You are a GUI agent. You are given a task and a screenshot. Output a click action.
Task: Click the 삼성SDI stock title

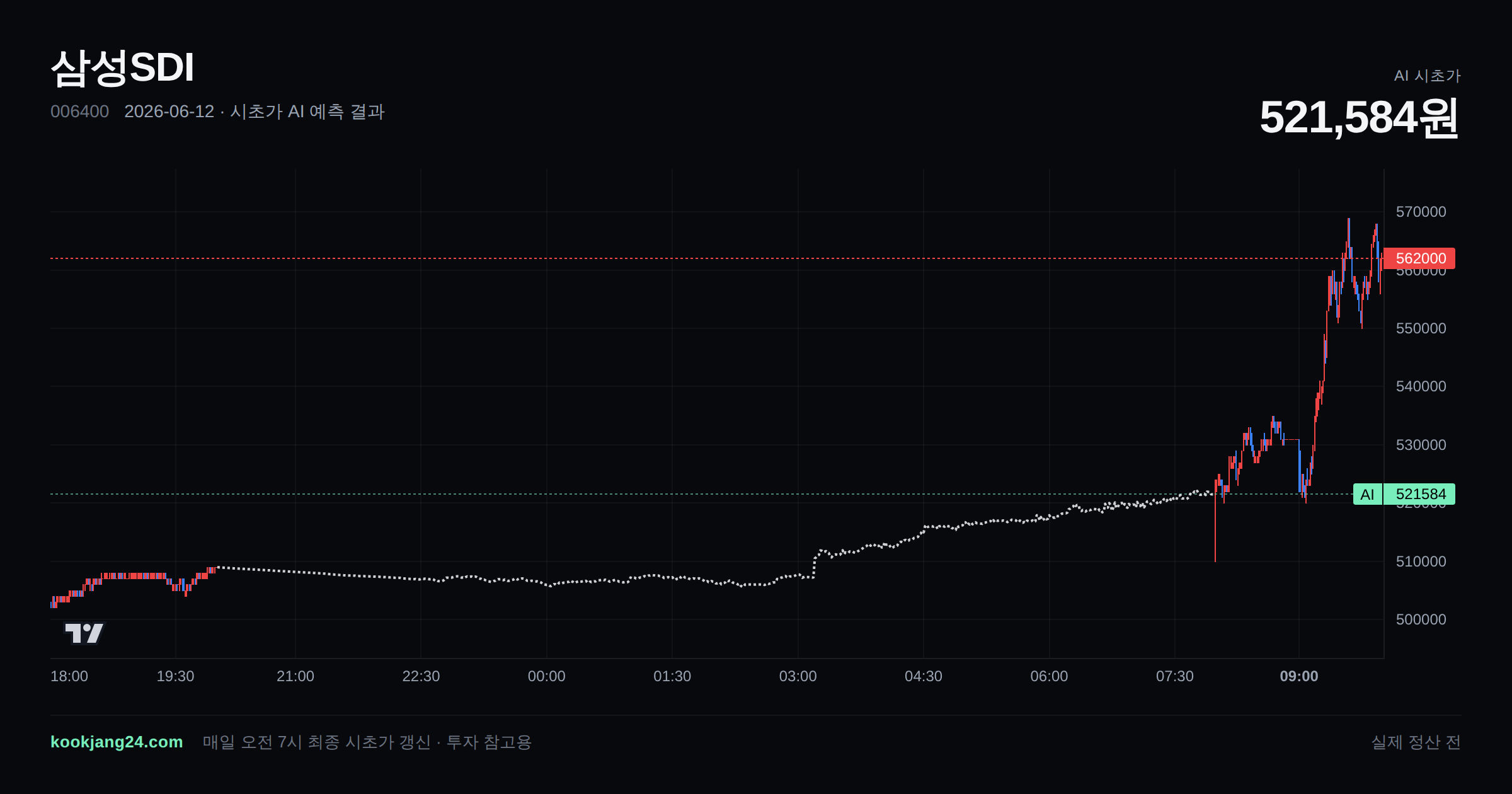point(122,67)
